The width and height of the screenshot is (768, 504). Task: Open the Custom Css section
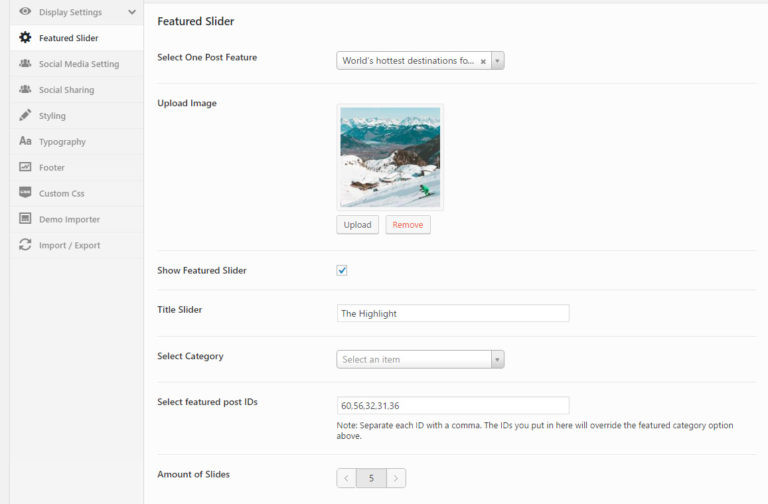(76, 193)
